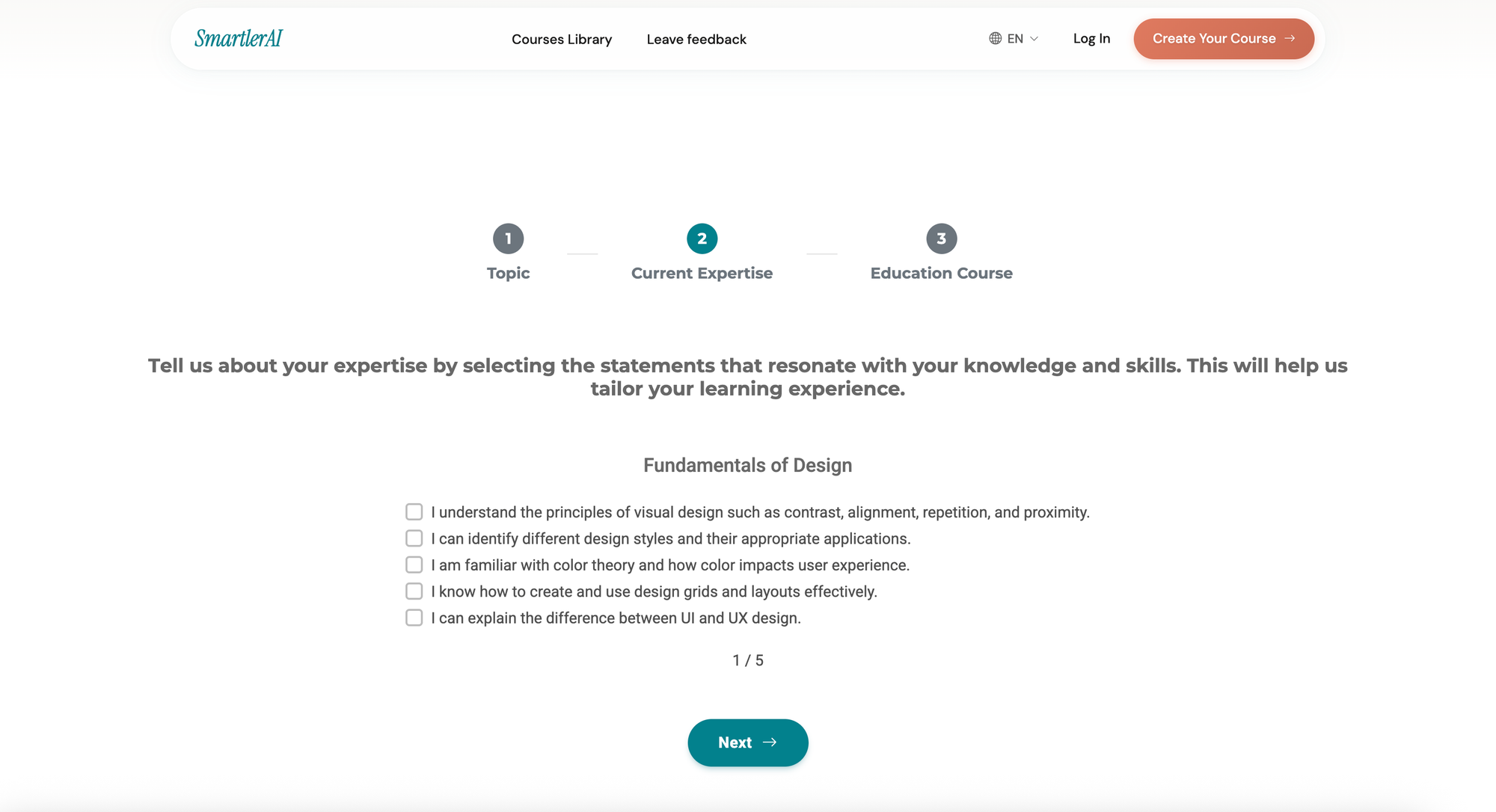Click the arrow in Create Your Course

click(1290, 38)
